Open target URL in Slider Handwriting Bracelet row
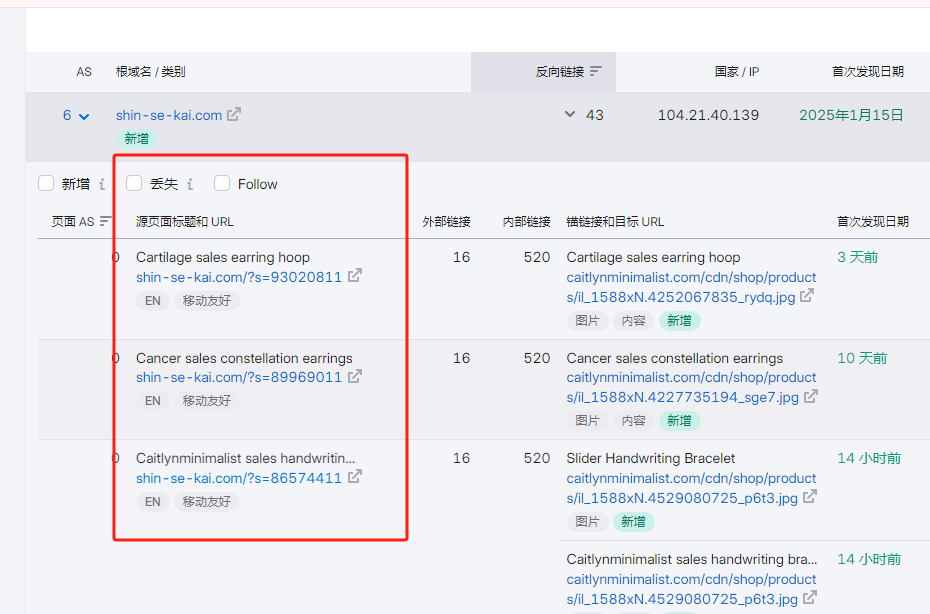Screen dimensions: 930x614 691,488
